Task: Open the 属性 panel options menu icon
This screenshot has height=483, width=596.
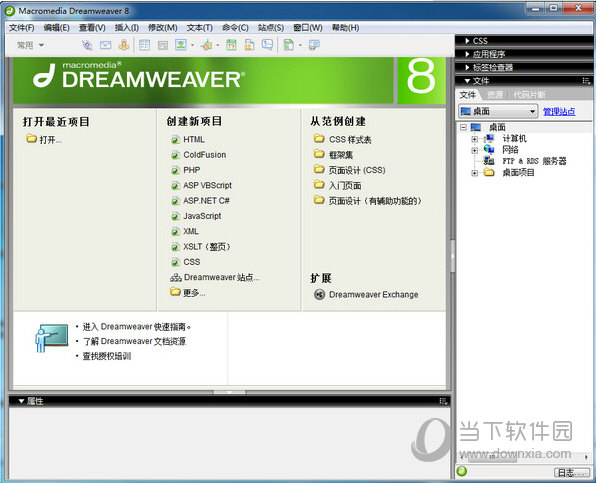Action: click(443, 401)
